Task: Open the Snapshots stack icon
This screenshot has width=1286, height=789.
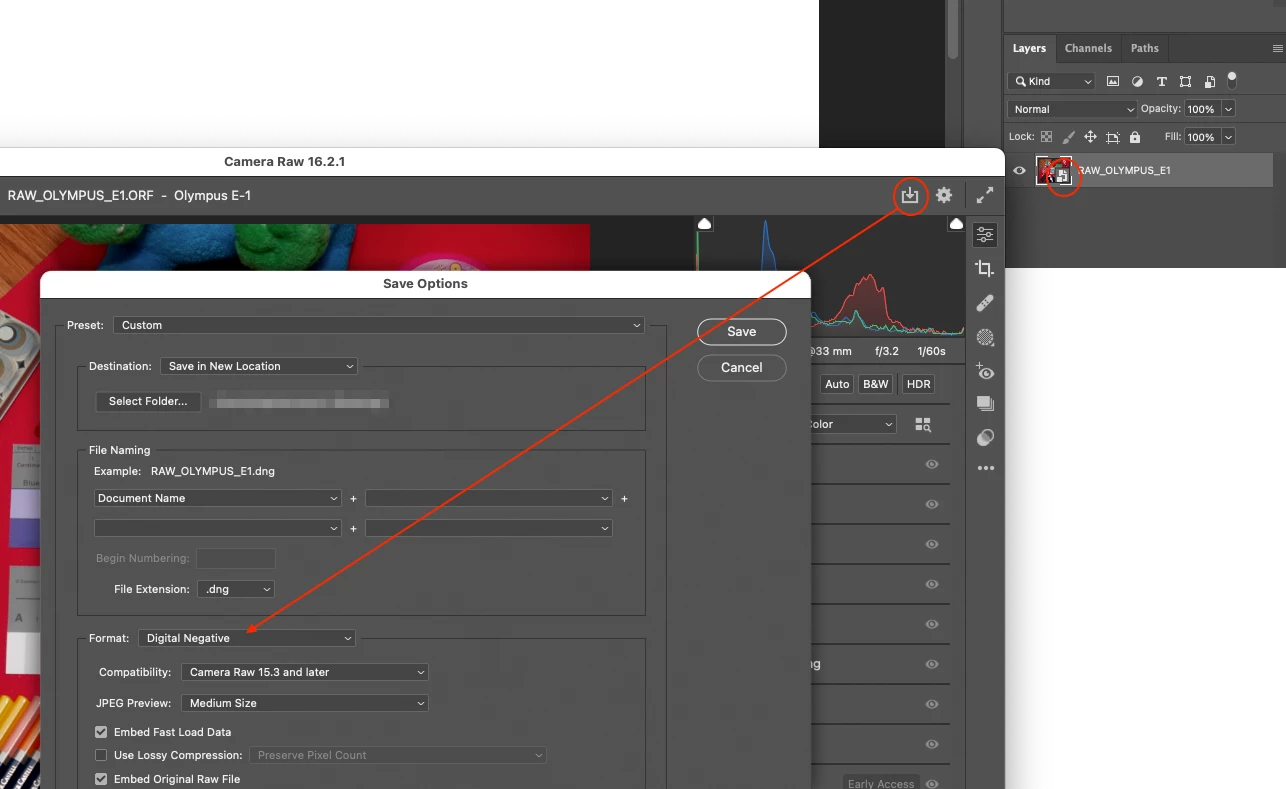Action: (x=985, y=404)
